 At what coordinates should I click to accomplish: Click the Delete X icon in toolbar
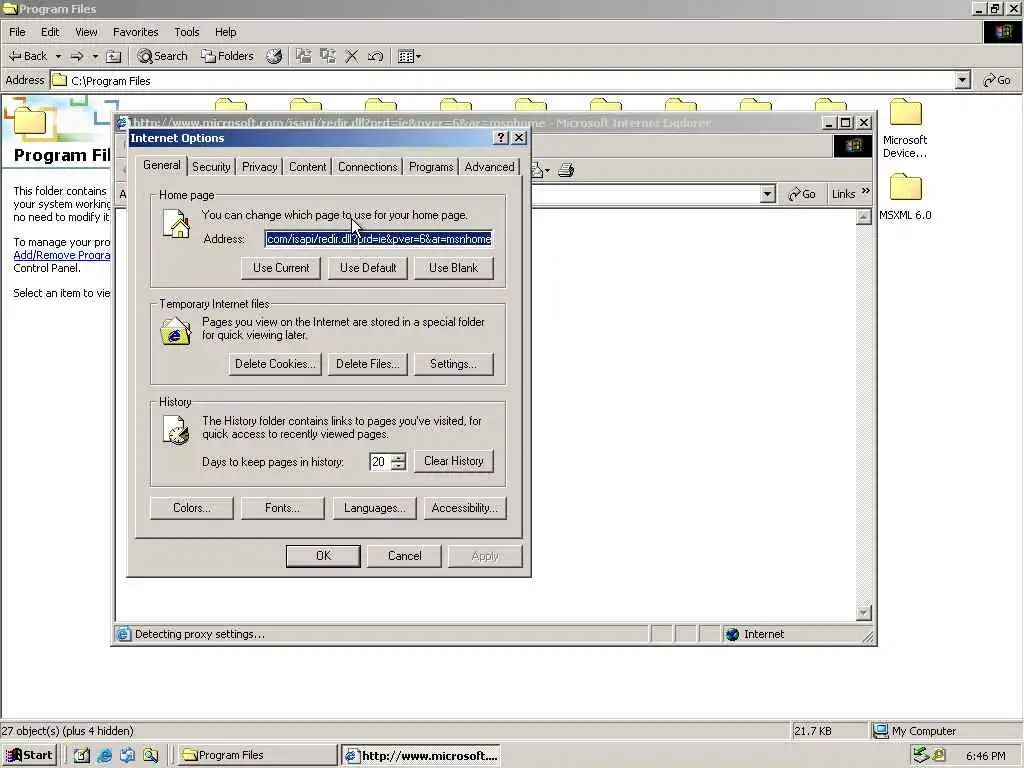coord(351,56)
